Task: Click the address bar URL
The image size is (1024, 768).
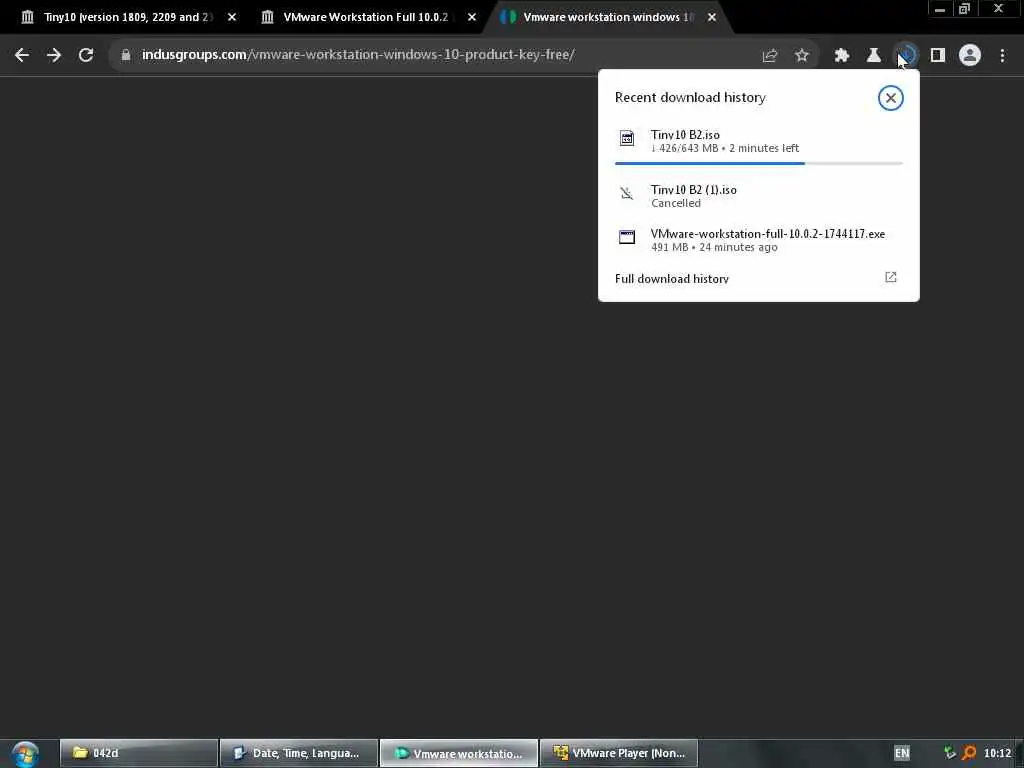Action: click(358, 55)
